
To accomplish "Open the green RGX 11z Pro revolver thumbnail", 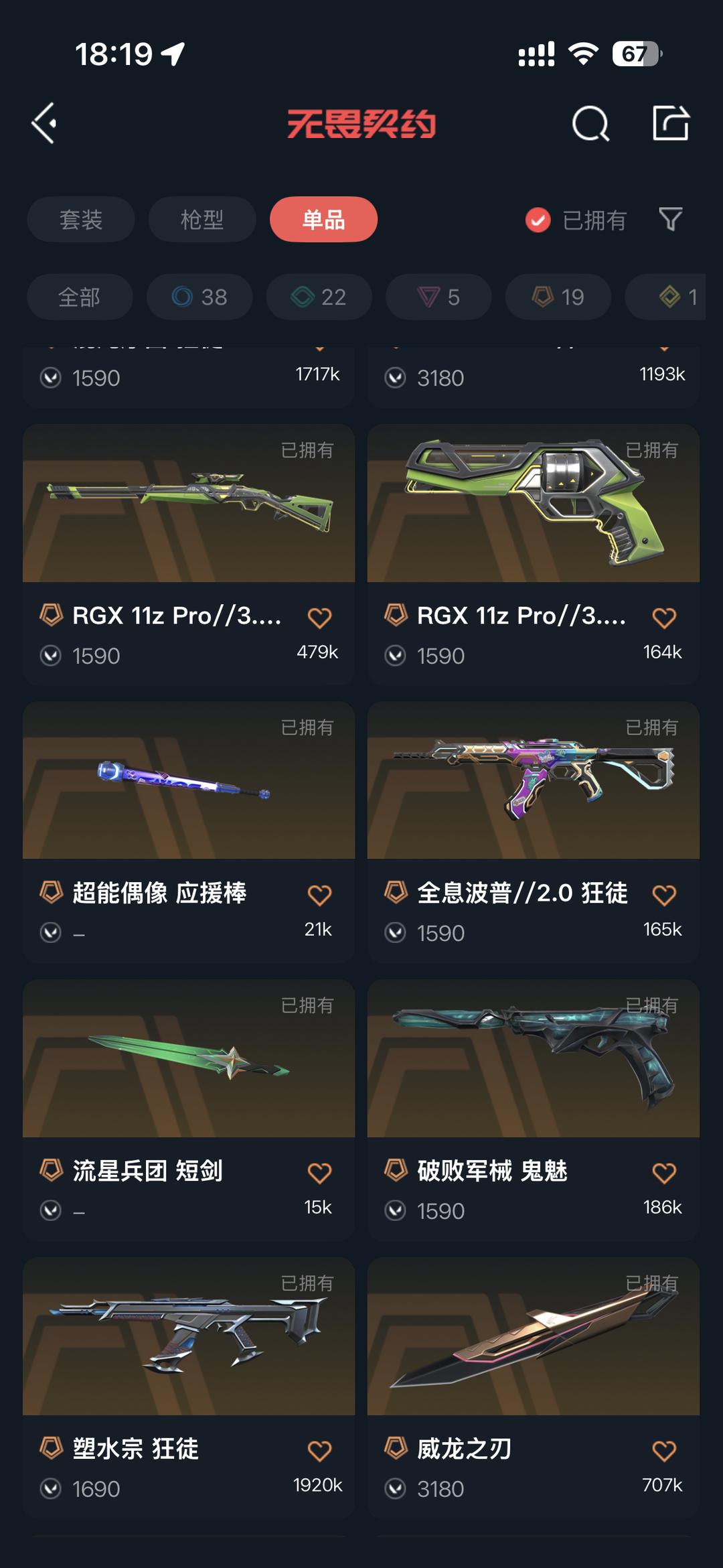I will [x=534, y=502].
